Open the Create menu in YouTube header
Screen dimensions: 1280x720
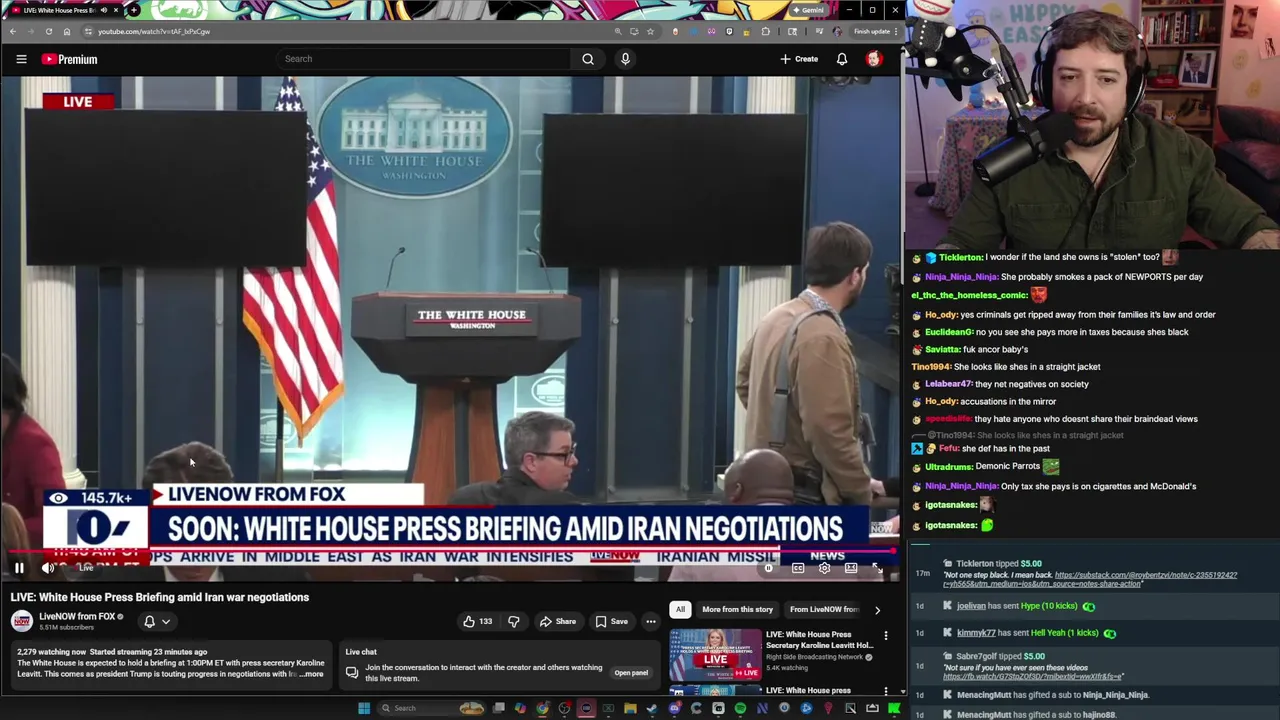pos(799,59)
